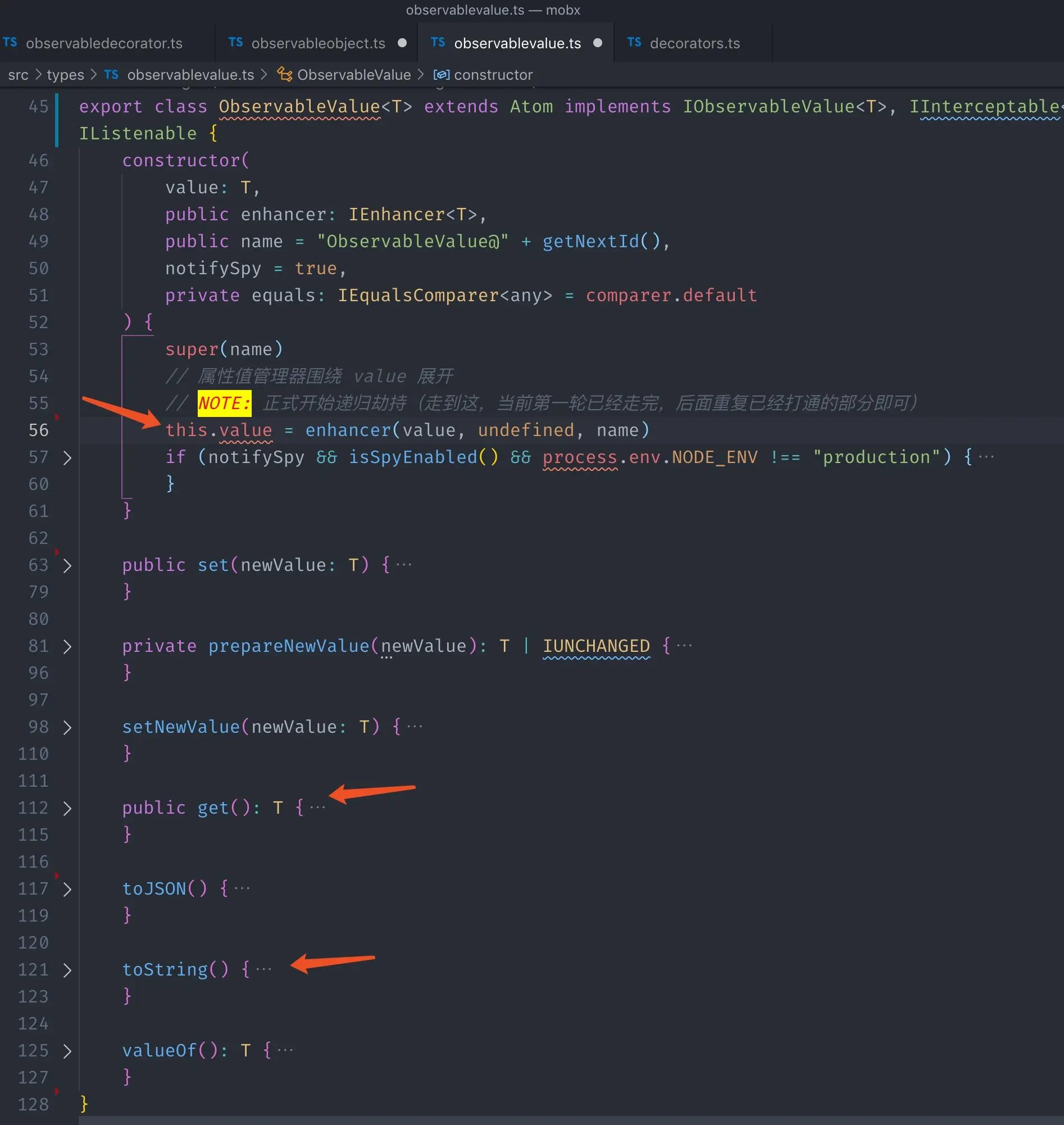Viewport: 1064px width, 1125px height.
Task: Click the TS icon on observablevalue.ts tab
Action: coord(437,43)
